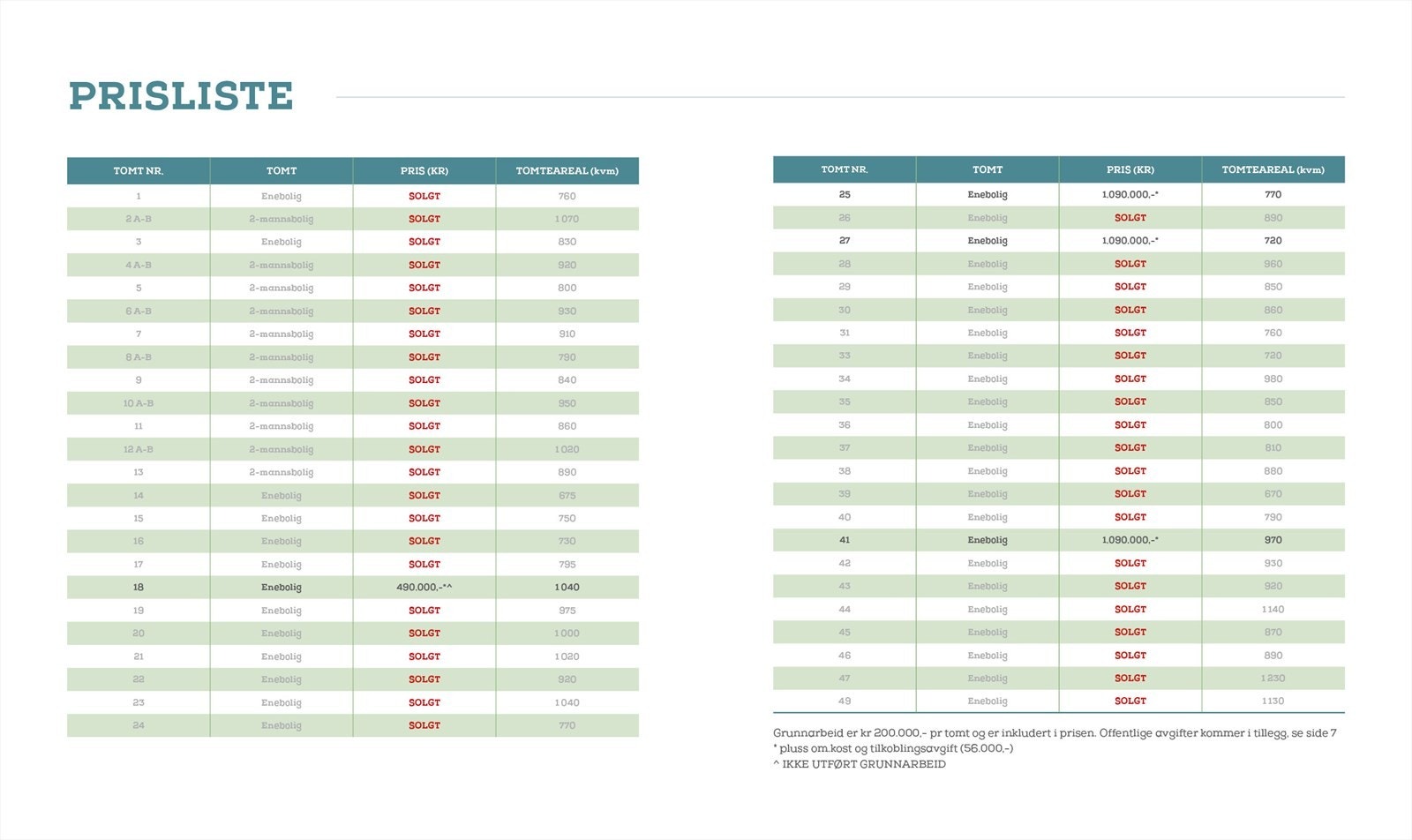Select plot number 27 in right table

(x=845, y=241)
